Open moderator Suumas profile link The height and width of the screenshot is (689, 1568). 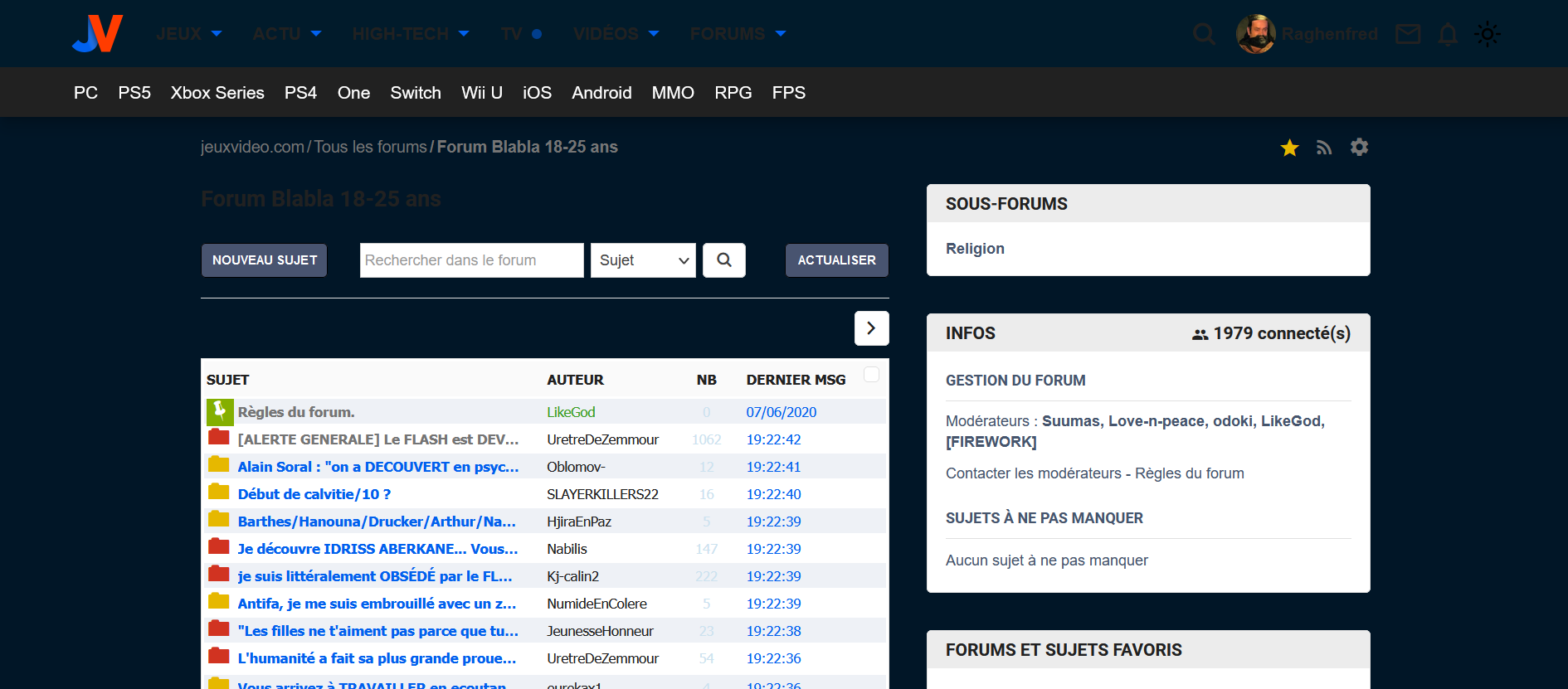[x=1070, y=421]
